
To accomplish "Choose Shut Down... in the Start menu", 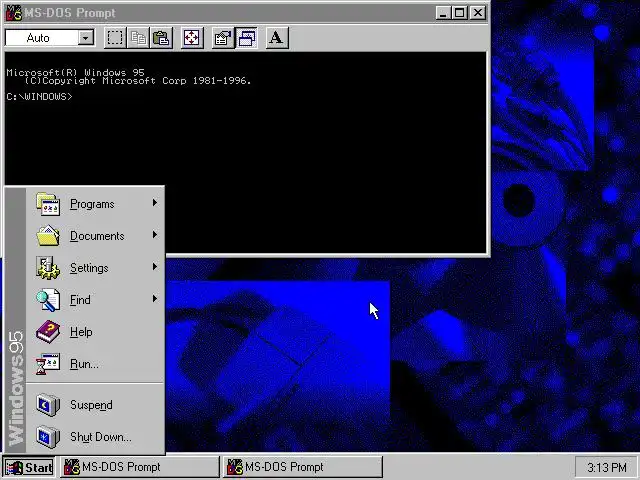I will 96,437.
